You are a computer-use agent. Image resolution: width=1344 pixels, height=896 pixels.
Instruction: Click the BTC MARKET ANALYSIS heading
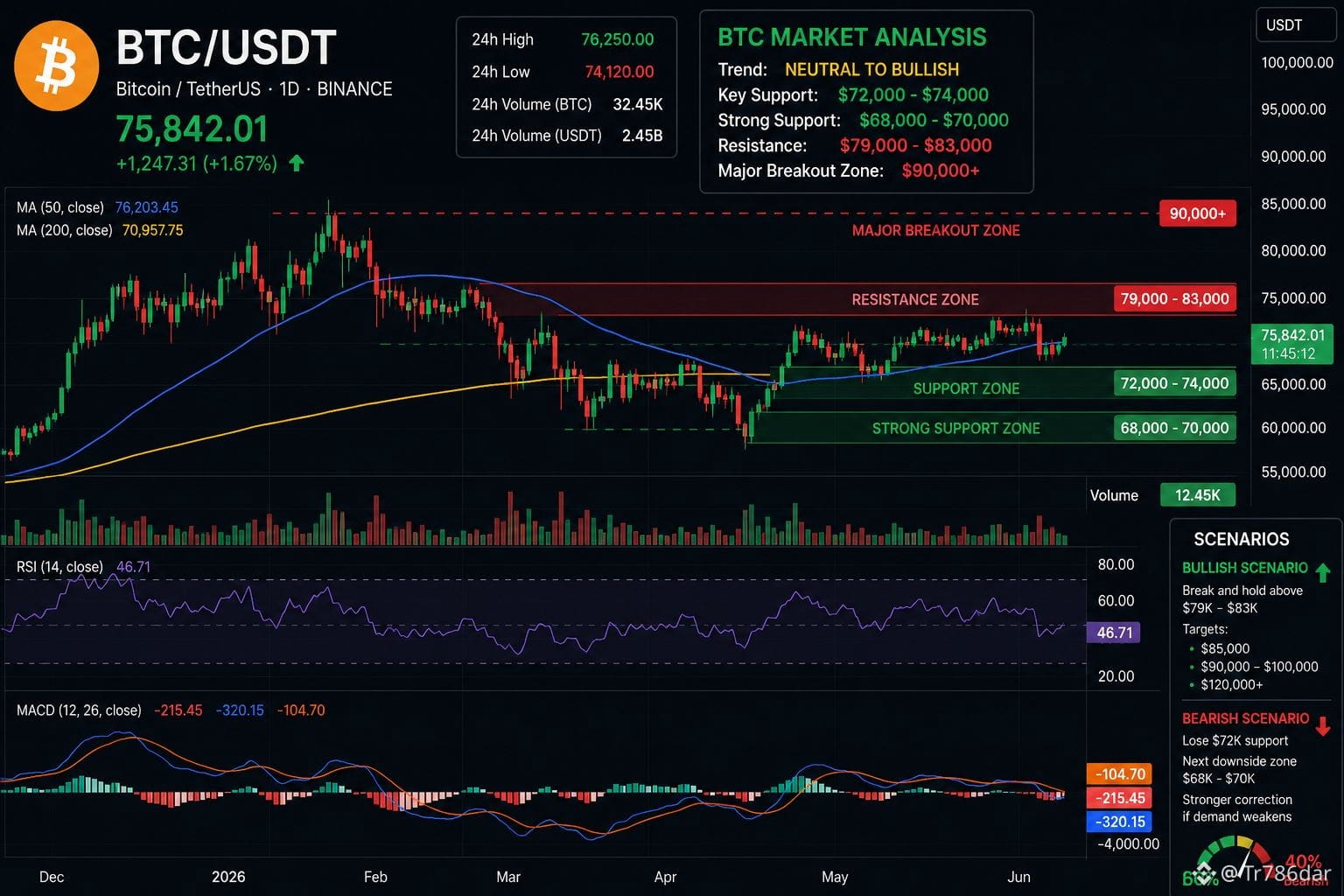pyautogui.click(x=851, y=38)
